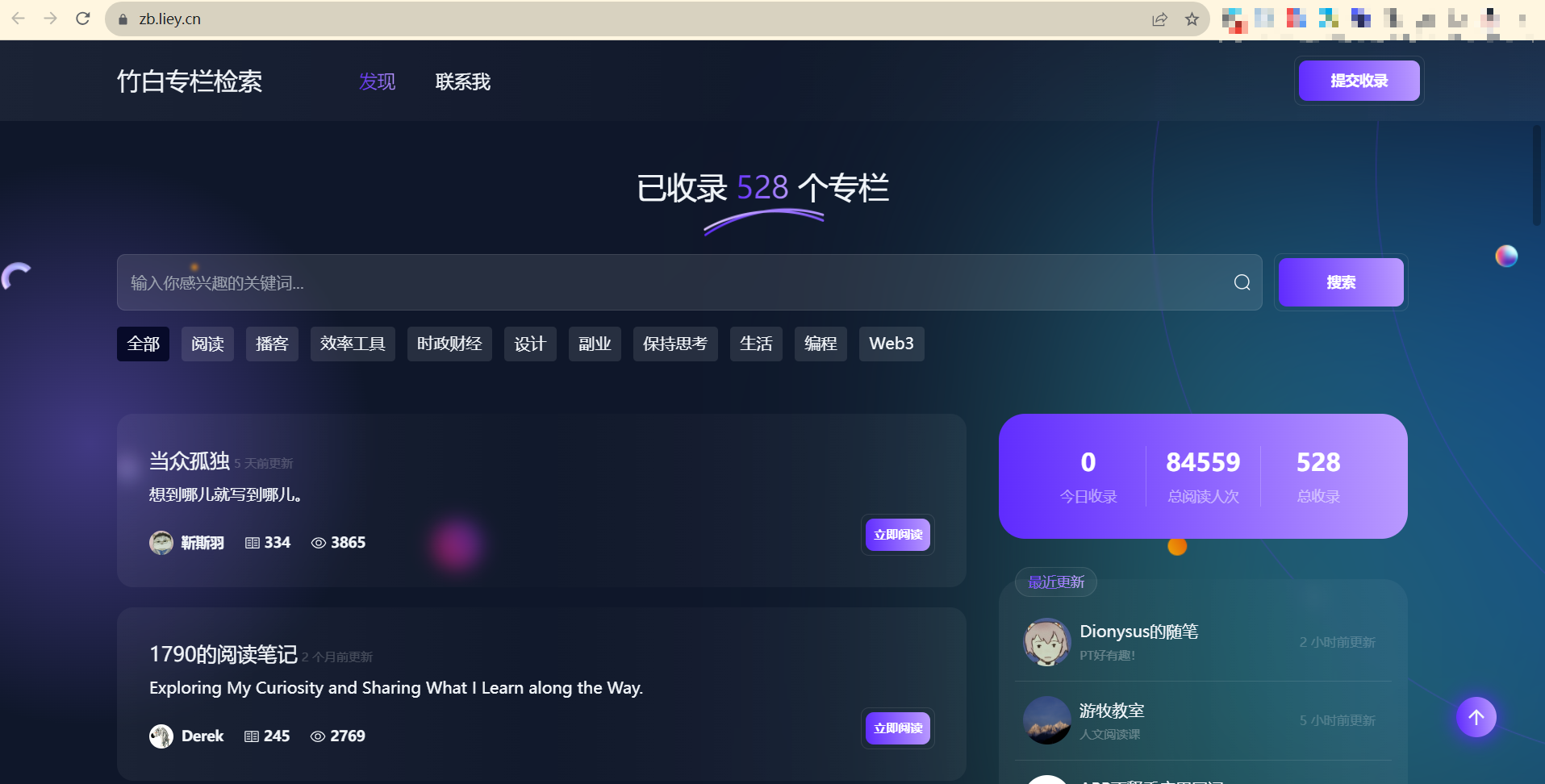This screenshot has width=1545, height=784.
Task: Open the Dionysus的随笔 recent update entry
Action: [1203, 642]
